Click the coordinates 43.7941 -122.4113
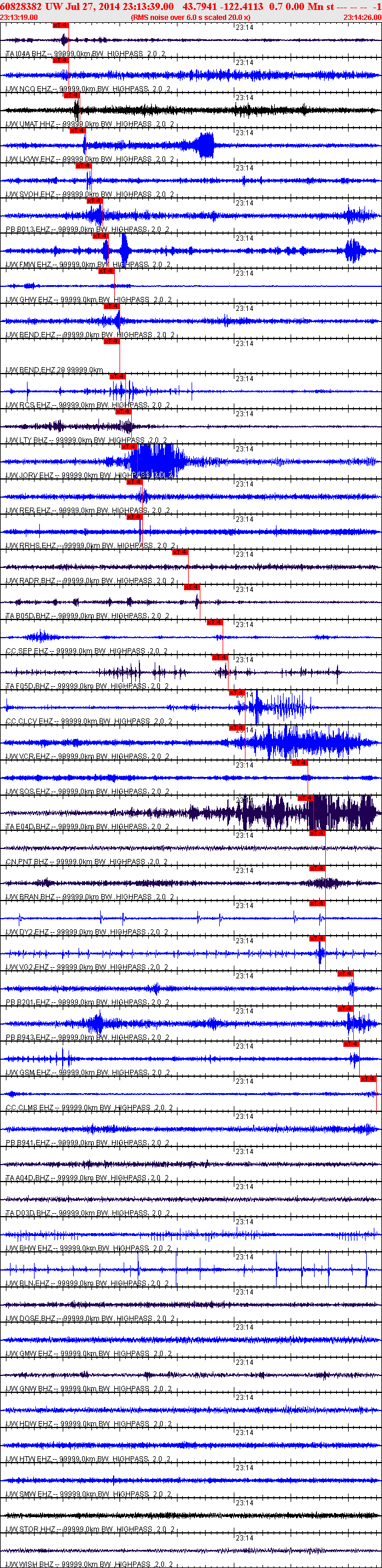Viewport: 382px width, 1568px height. 223,6
